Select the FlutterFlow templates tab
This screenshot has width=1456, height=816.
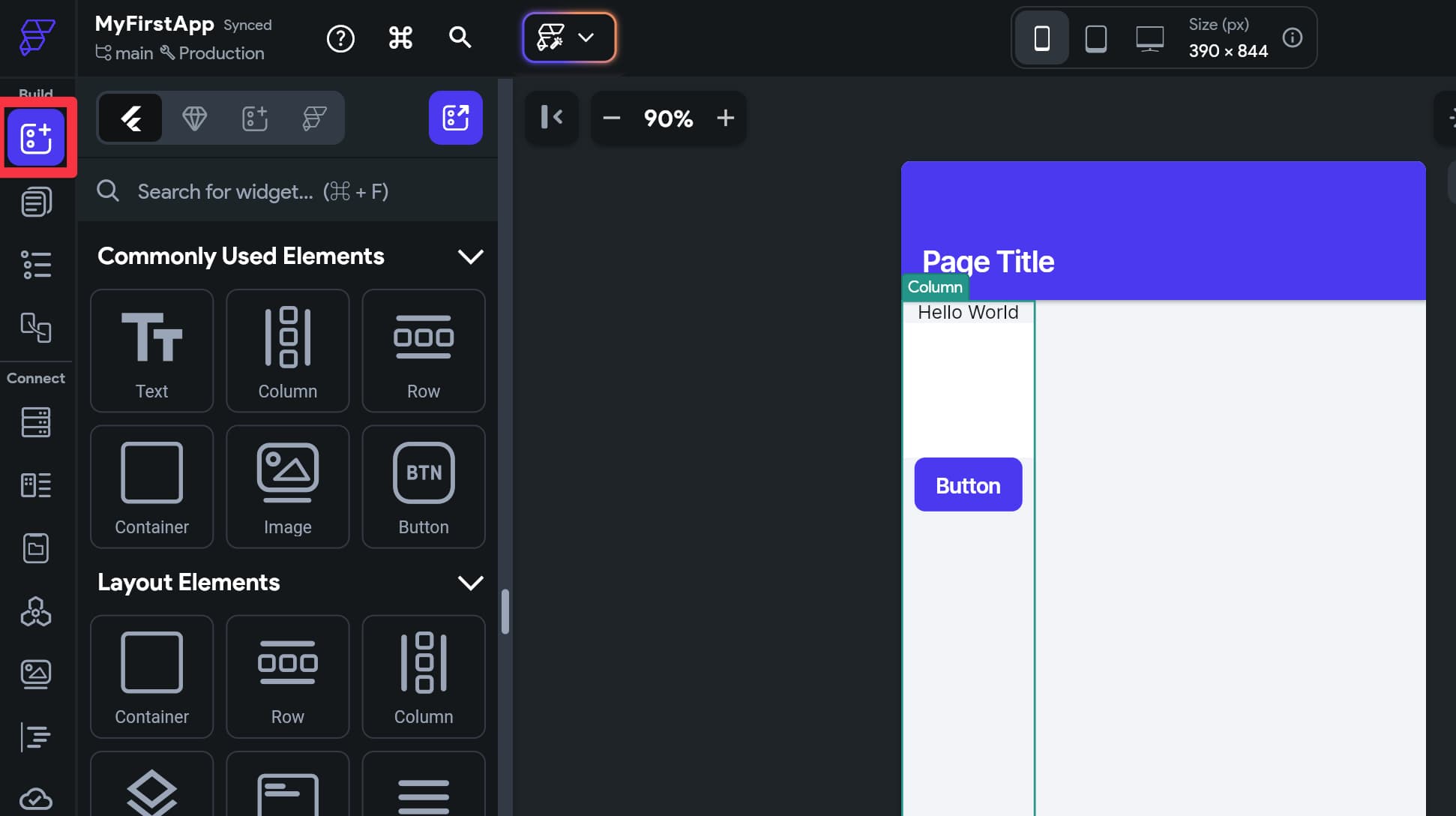pyautogui.click(x=314, y=118)
